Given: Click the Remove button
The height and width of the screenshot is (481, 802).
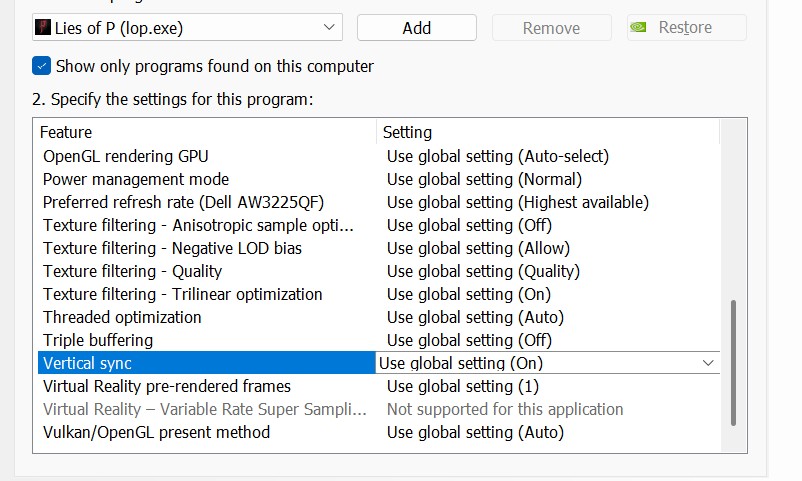Looking at the screenshot, I should point(551,28).
